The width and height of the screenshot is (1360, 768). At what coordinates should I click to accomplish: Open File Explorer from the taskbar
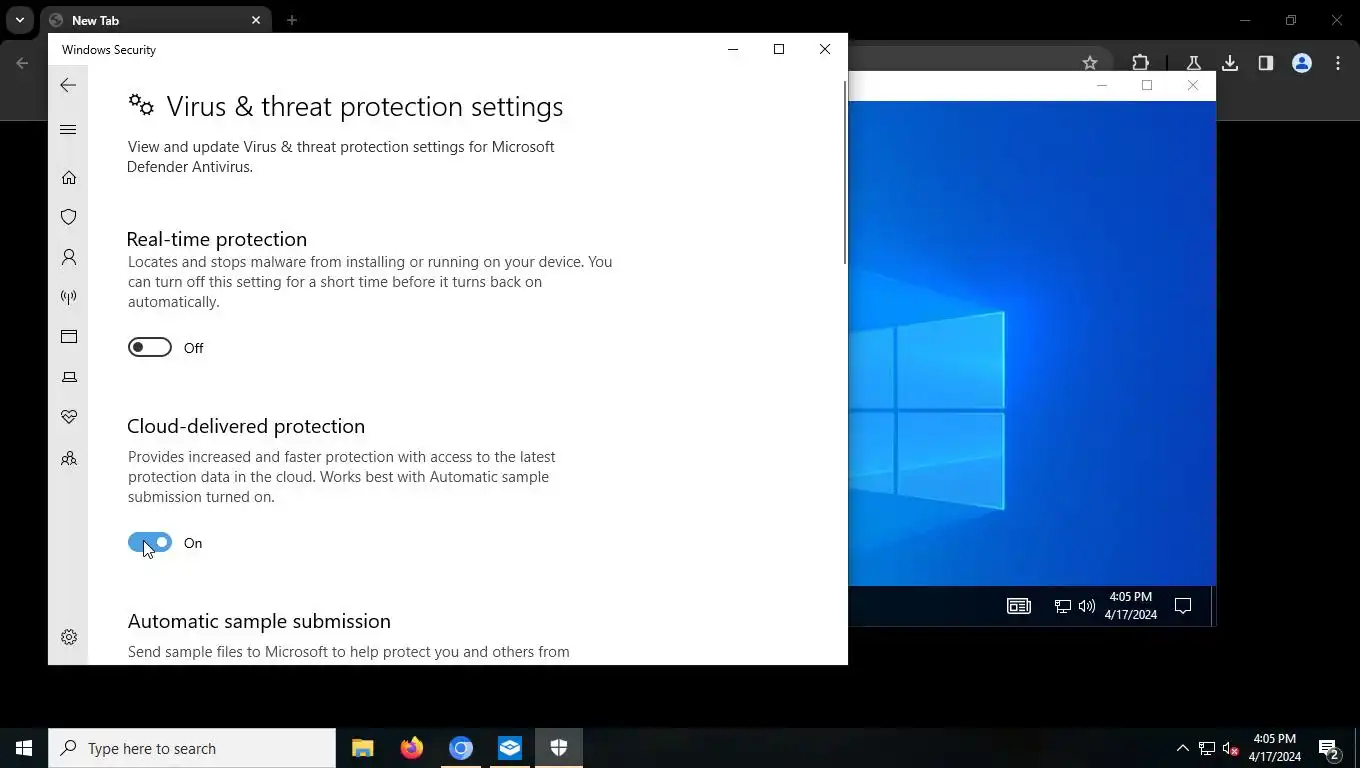[362, 748]
